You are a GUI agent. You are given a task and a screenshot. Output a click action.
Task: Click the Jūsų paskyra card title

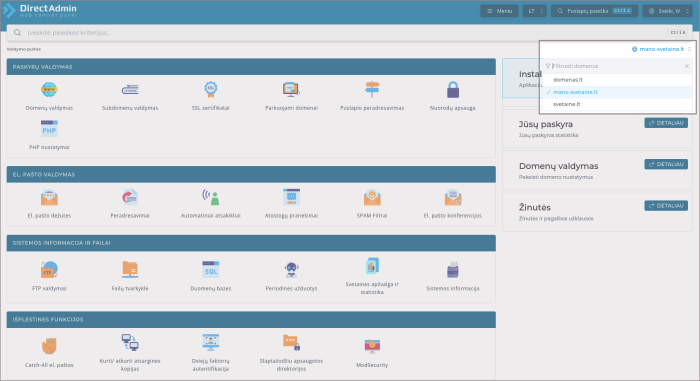[x=546, y=124]
